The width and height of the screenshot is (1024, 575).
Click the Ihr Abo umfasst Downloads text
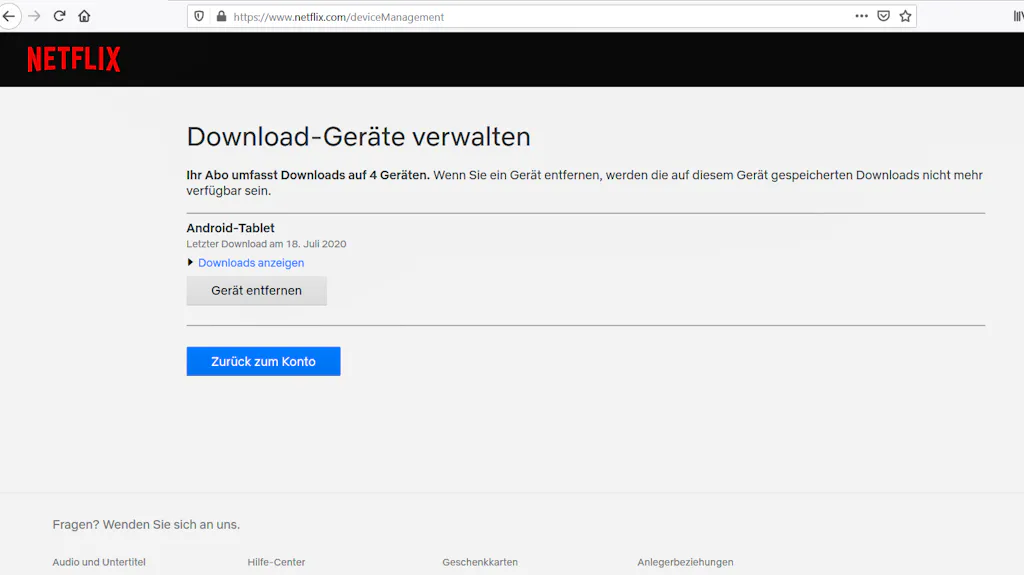click(x=308, y=175)
